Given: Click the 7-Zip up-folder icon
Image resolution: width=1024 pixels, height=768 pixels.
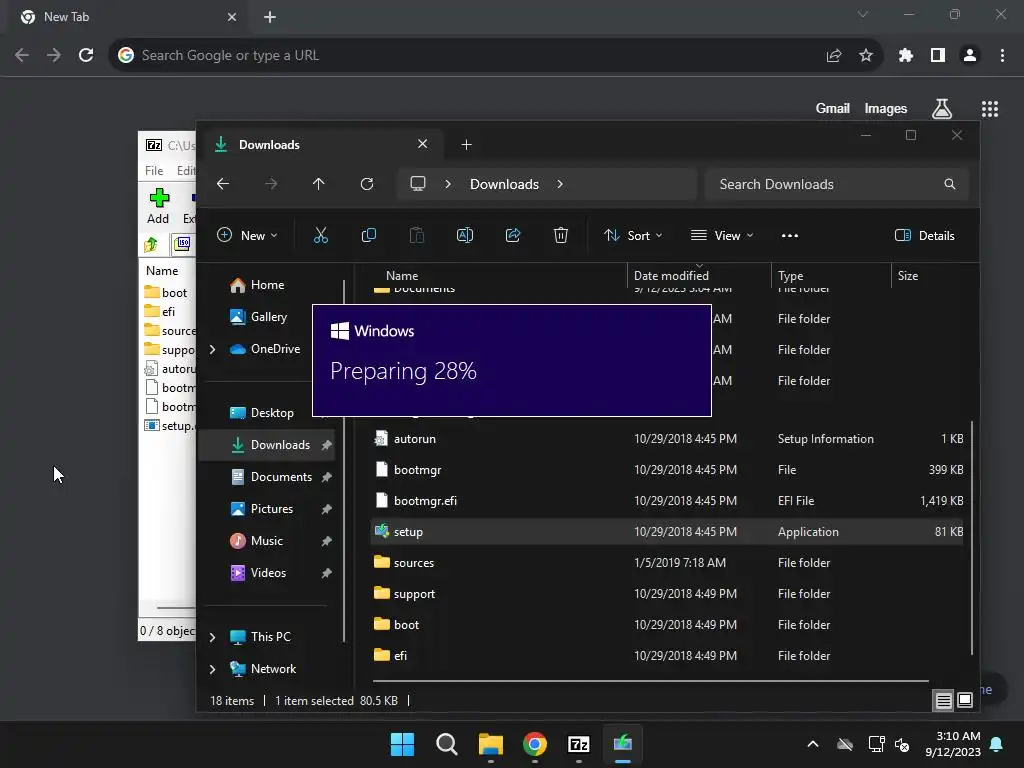Looking at the screenshot, I should (151, 245).
